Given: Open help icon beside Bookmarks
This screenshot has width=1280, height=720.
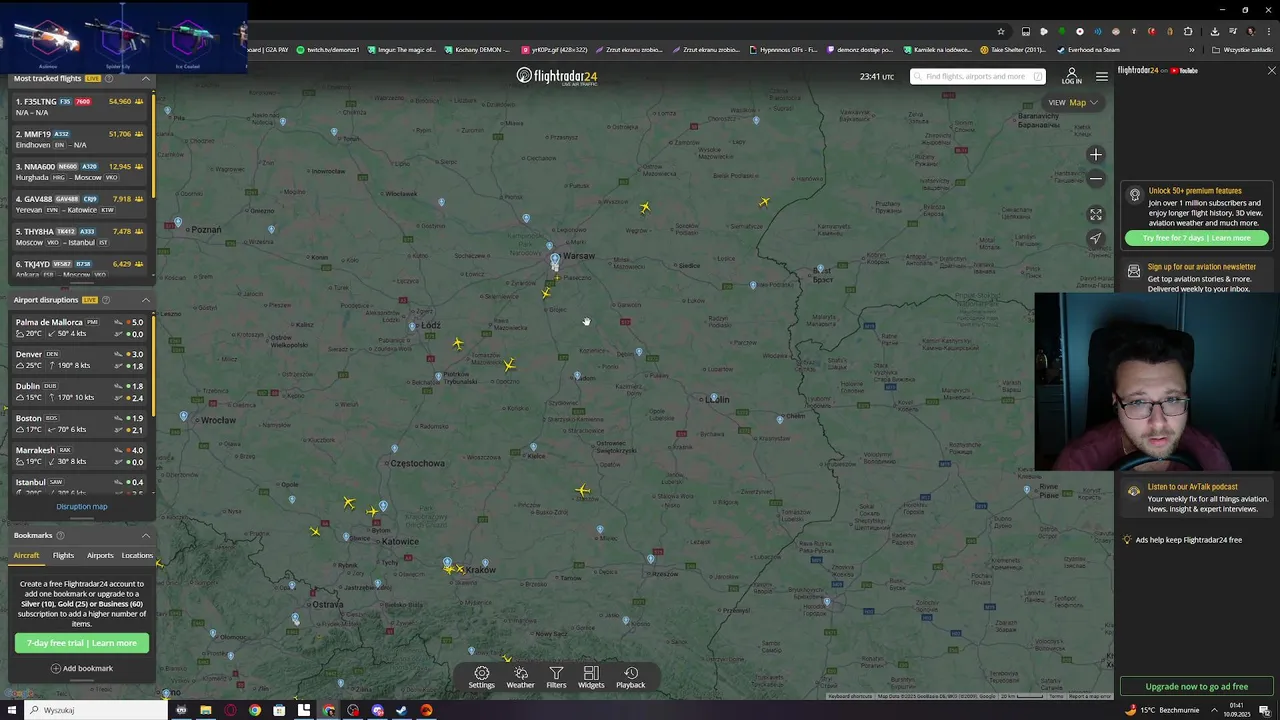Looking at the screenshot, I should coord(60,535).
